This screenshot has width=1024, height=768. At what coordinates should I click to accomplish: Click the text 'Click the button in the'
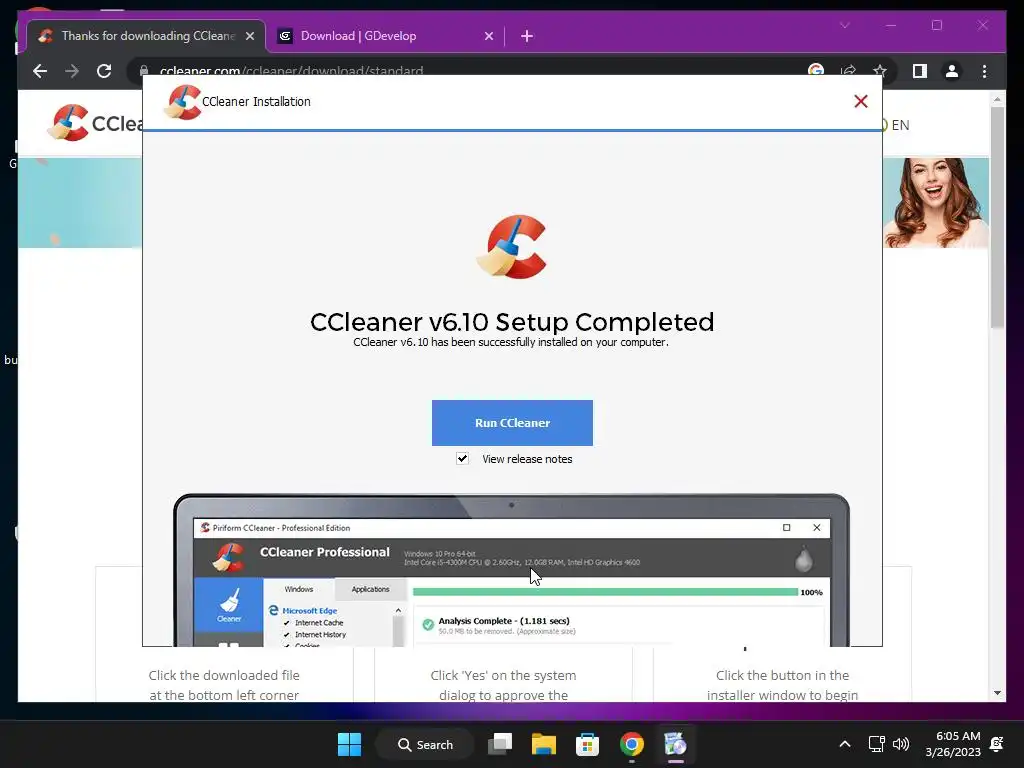point(782,675)
